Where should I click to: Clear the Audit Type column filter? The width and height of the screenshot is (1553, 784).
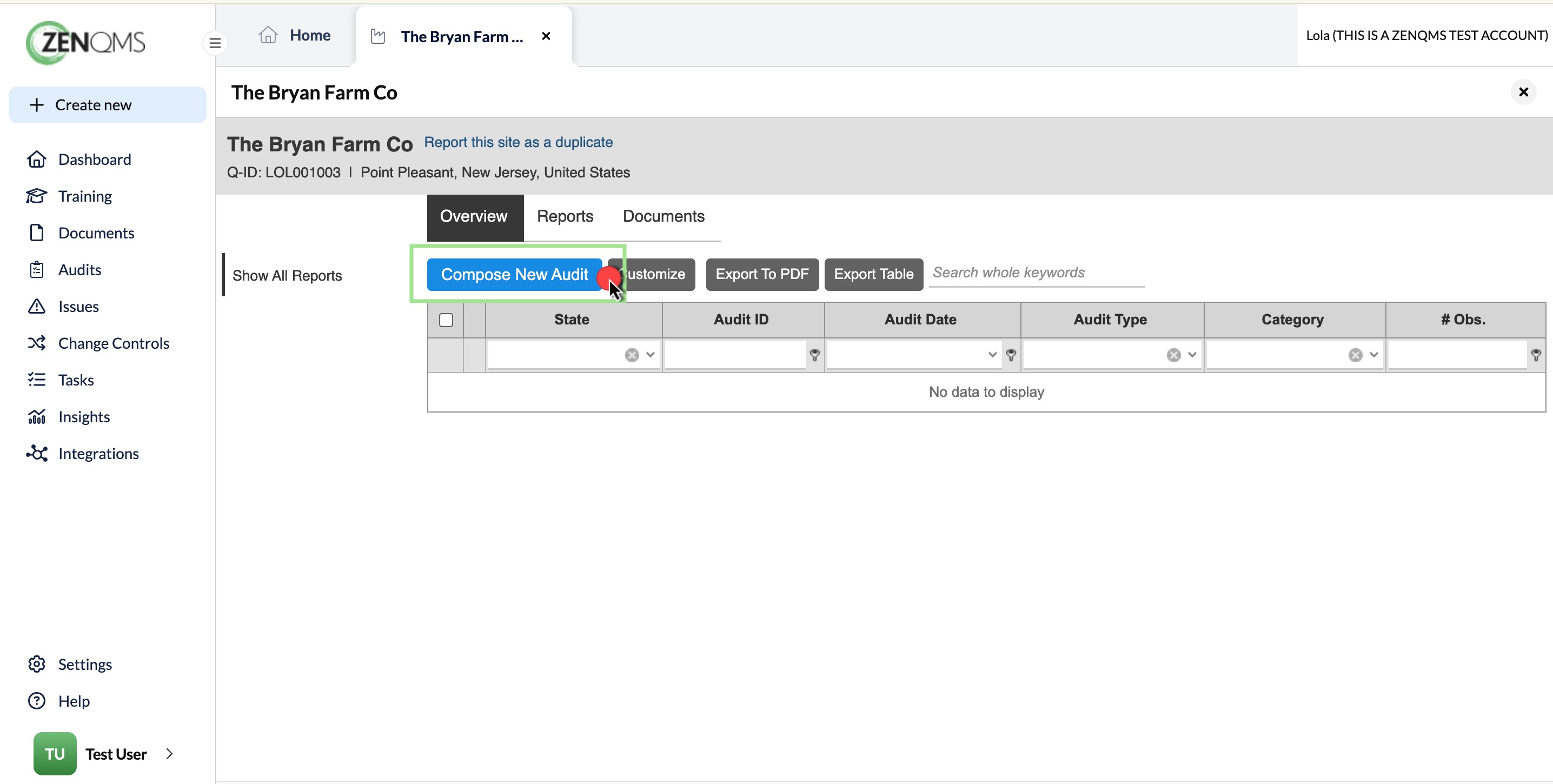[1174, 355]
